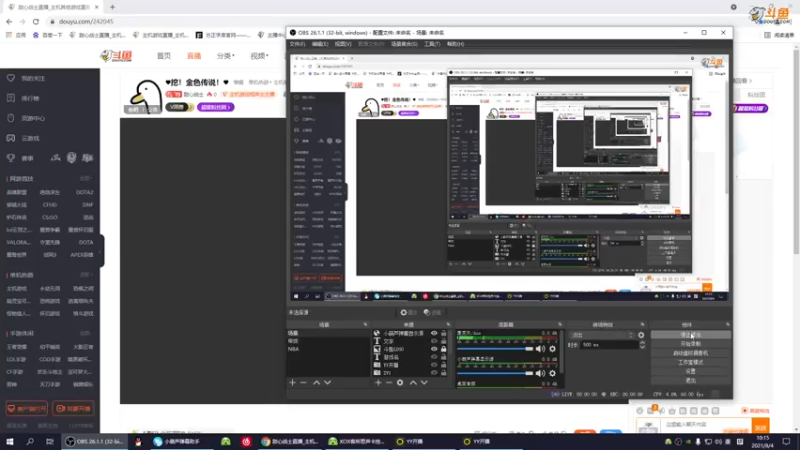
Task: Go back in Chrome
Action: pyautogui.click(x=9, y=21)
